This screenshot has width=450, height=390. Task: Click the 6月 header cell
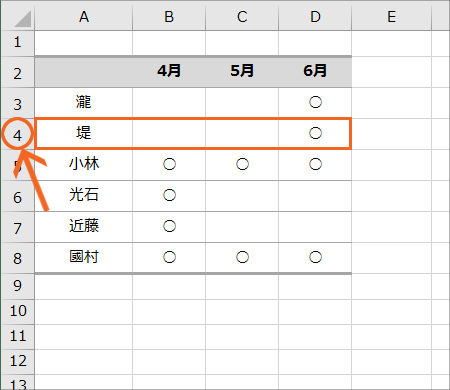315,72
